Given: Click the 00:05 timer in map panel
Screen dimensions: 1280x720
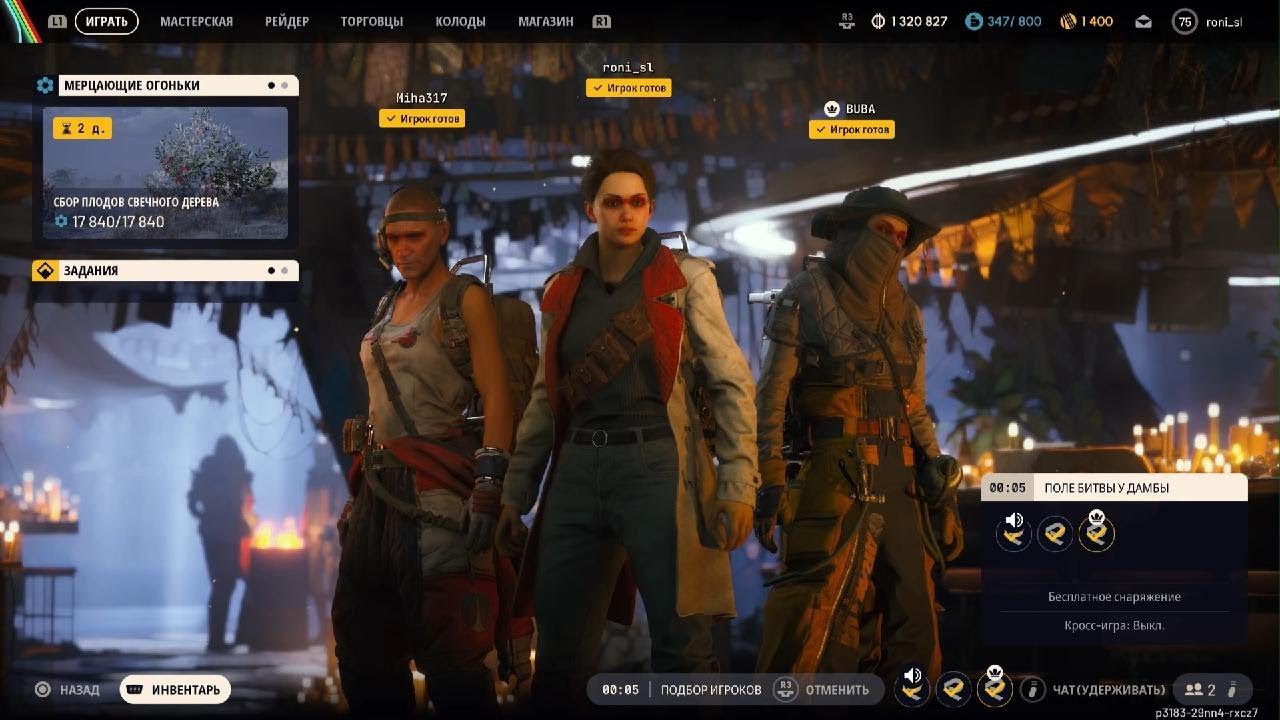Looking at the screenshot, I should pos(1007,488).
